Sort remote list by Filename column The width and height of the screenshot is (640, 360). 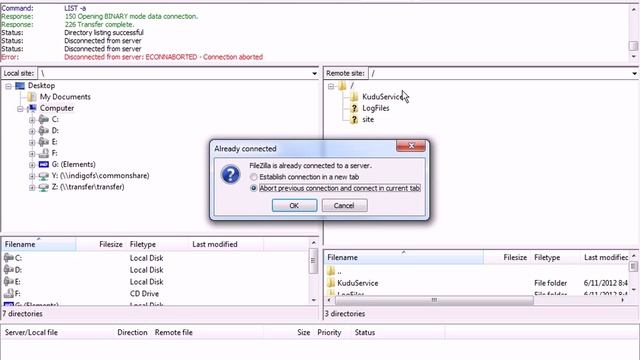(404, 258)
